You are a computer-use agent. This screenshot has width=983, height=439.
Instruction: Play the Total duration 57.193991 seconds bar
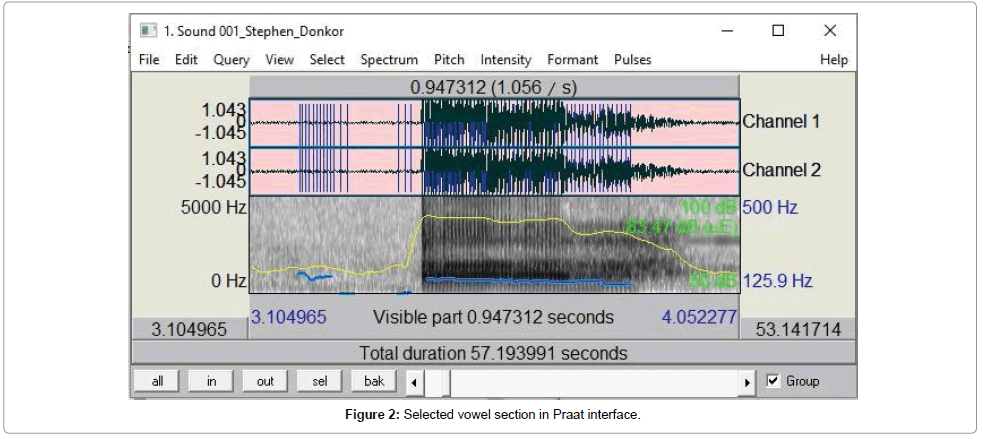[x=493, y=353]
